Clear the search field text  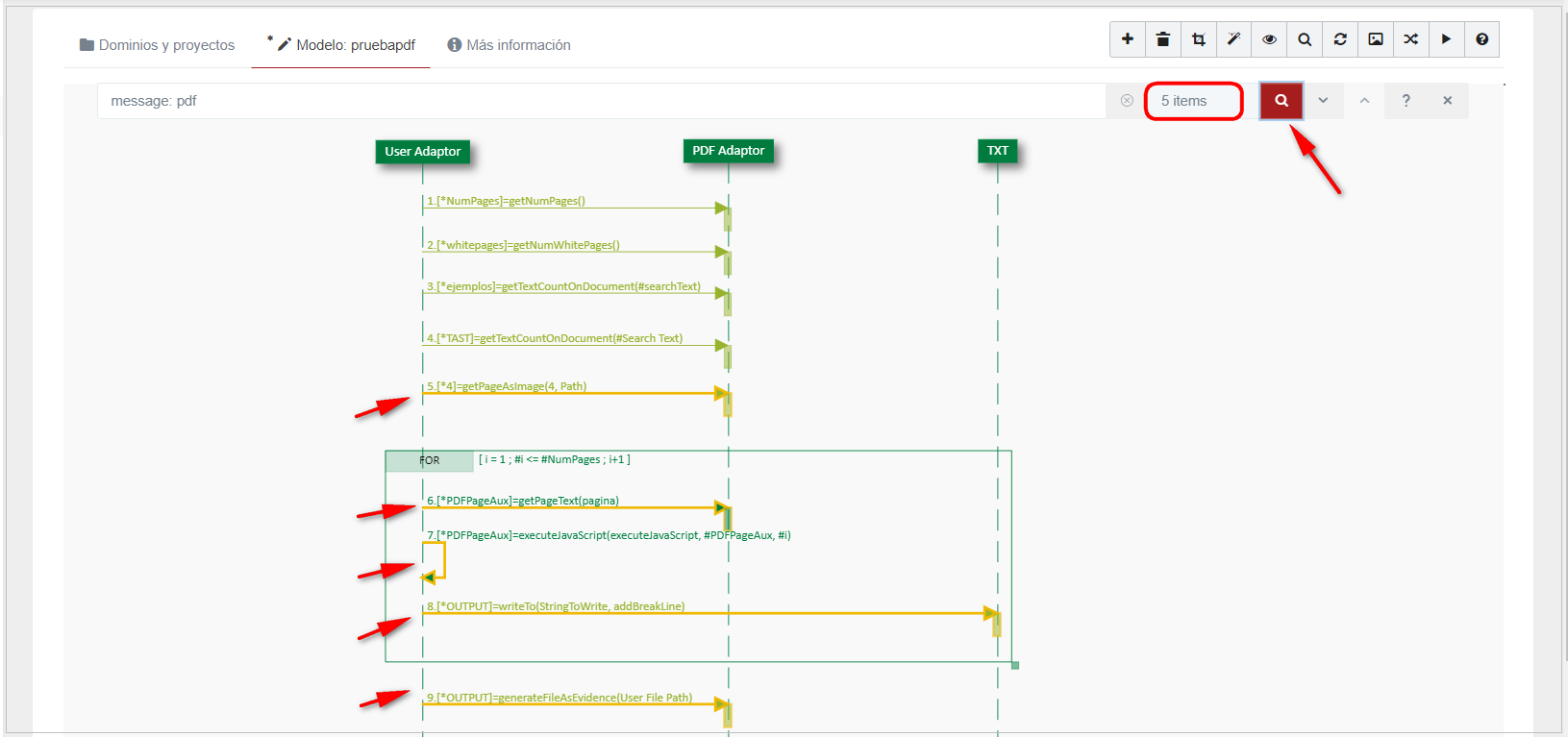[1127, 101]
